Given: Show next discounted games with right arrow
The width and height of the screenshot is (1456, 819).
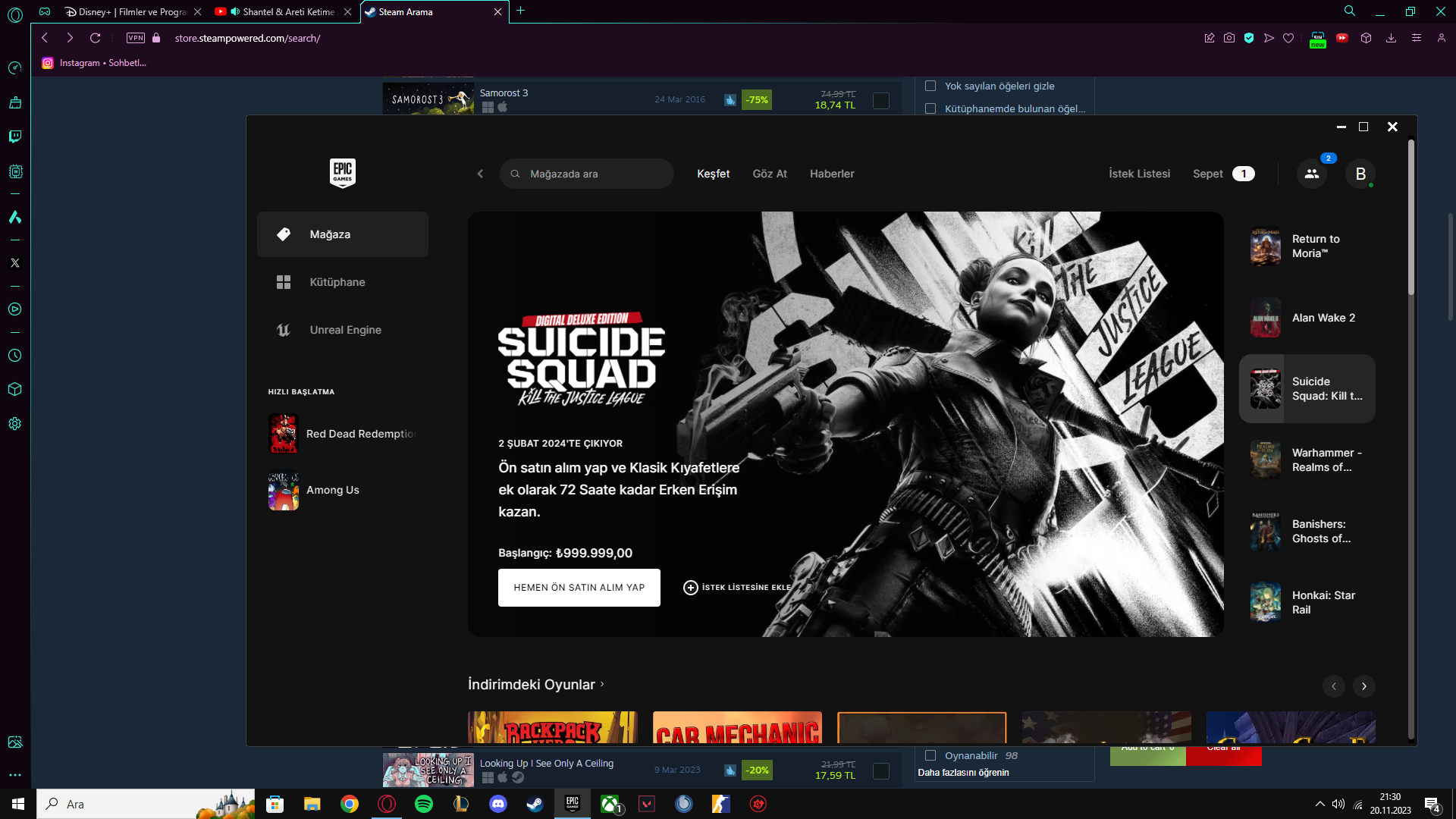Looking at the screenshot, I should click(x=1363, y=686).
